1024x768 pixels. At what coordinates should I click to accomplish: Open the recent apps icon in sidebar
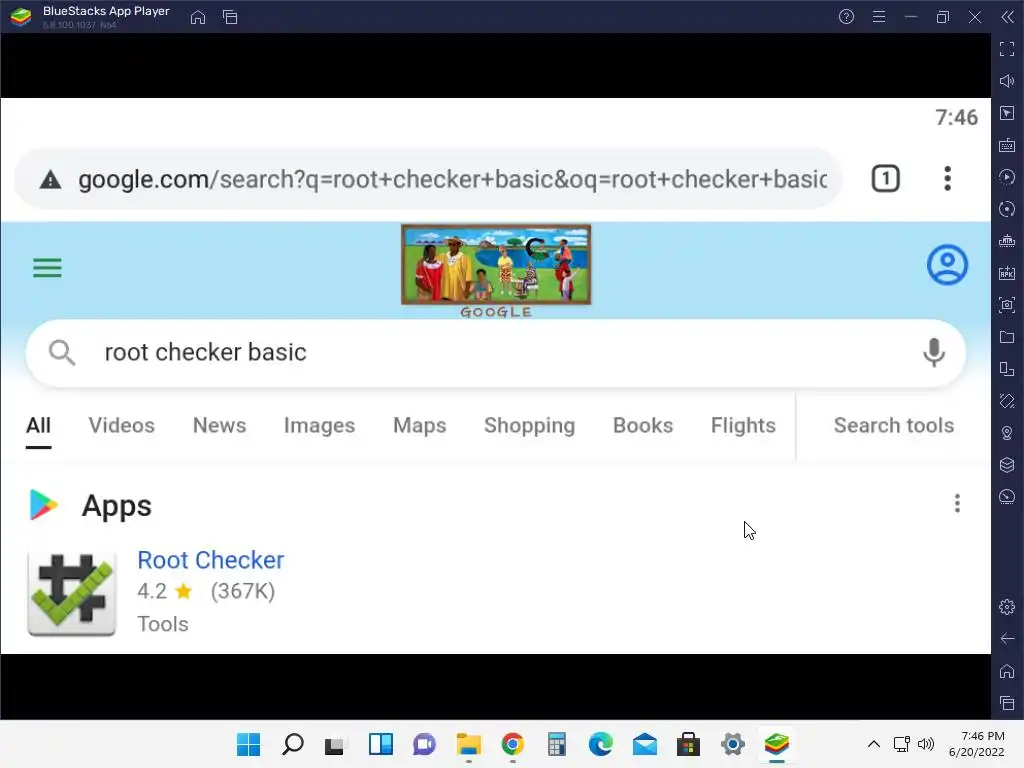[1007, 703]
